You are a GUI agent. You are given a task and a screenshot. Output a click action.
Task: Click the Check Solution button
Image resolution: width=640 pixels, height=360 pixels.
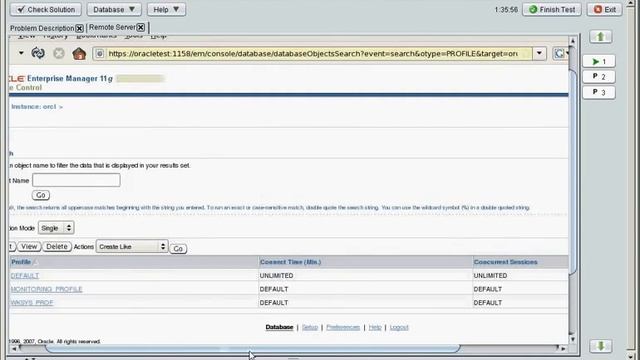click(46, 9)
